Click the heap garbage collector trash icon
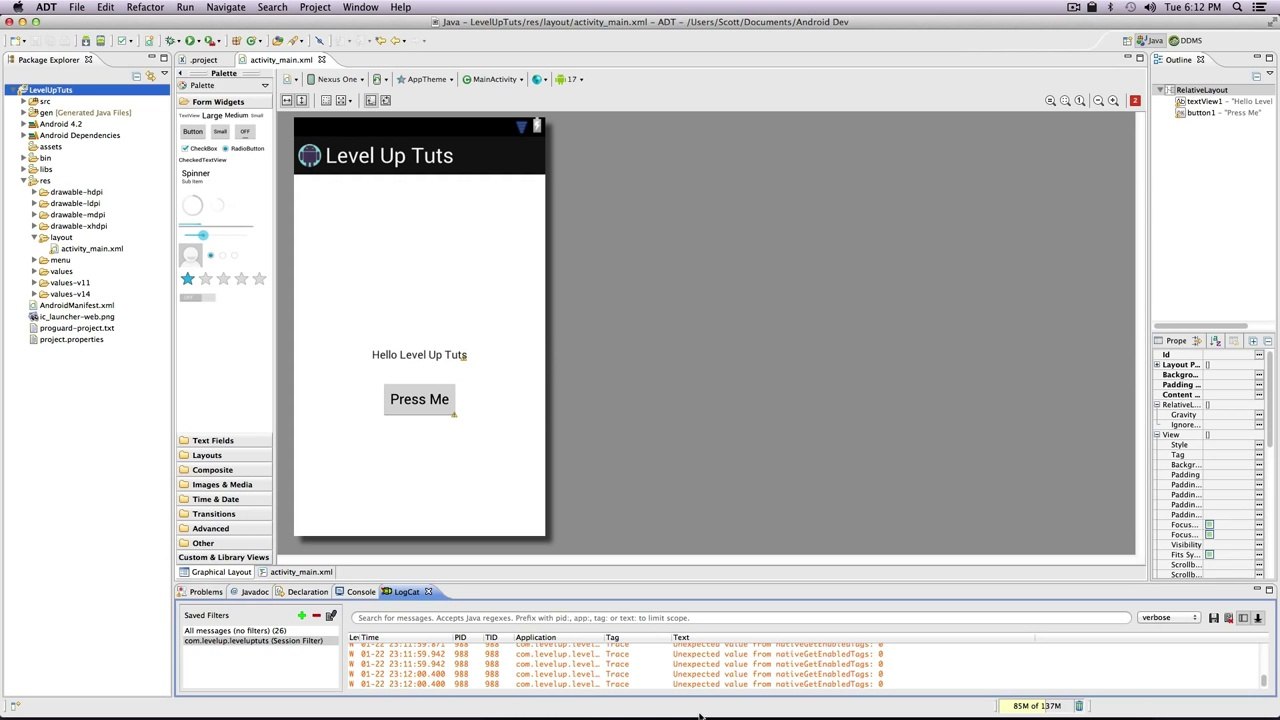 coord(1079,706)
